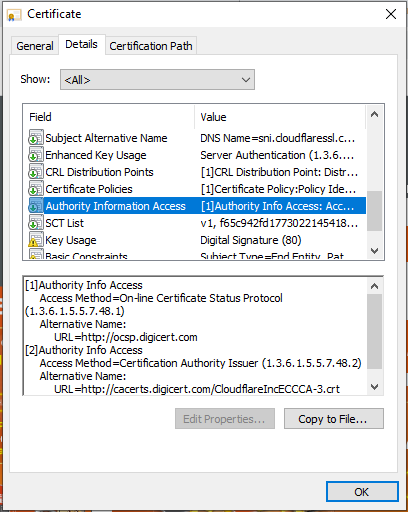Screen dimensions: 408x512
Task: Click field list scroll down arrow
Action: point(374,251)
